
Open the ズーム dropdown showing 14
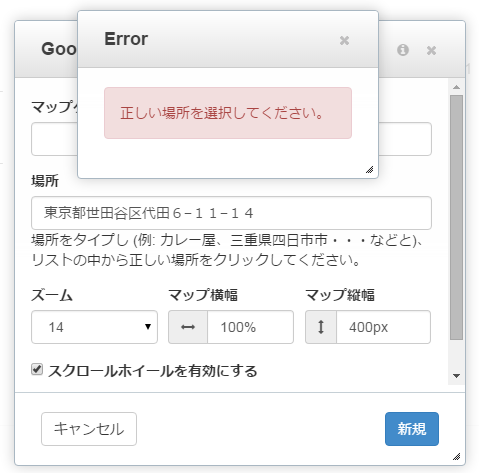point(94,327)
